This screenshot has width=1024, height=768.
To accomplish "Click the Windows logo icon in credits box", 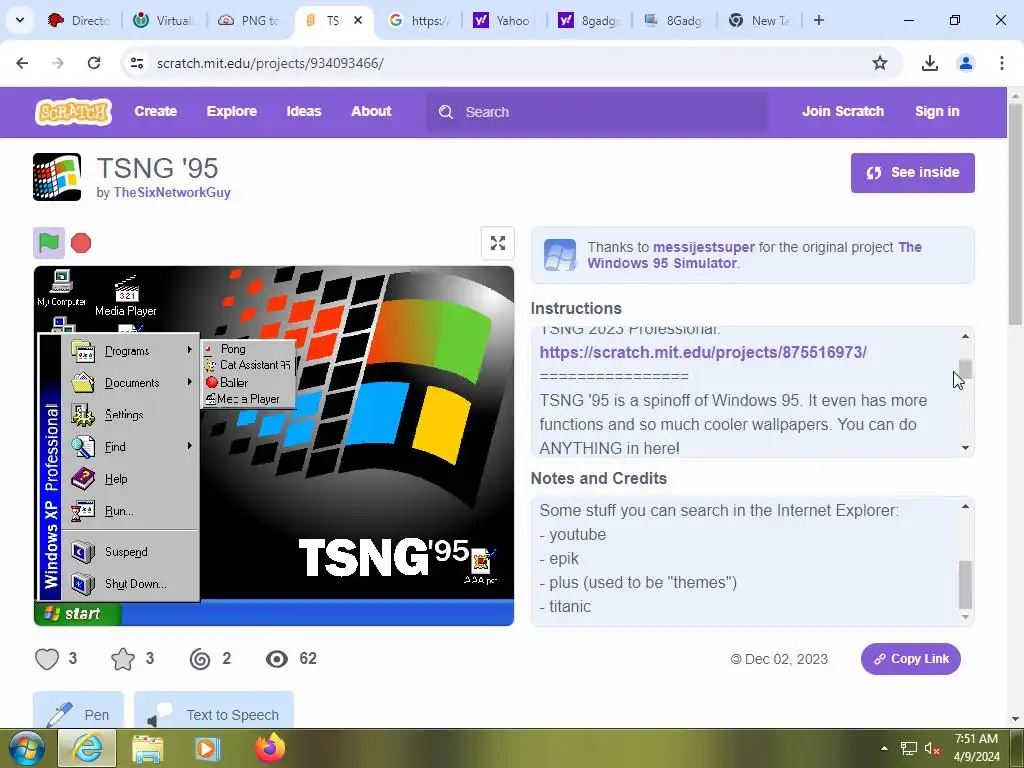I will (560, 255).
